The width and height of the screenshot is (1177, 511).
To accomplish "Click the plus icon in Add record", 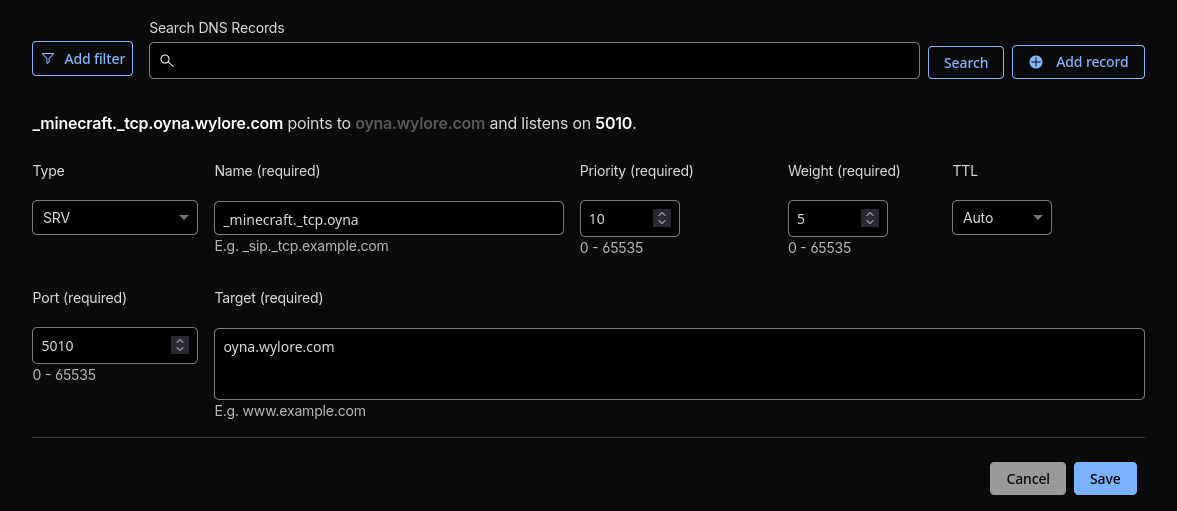I will tap(1036, 62).
